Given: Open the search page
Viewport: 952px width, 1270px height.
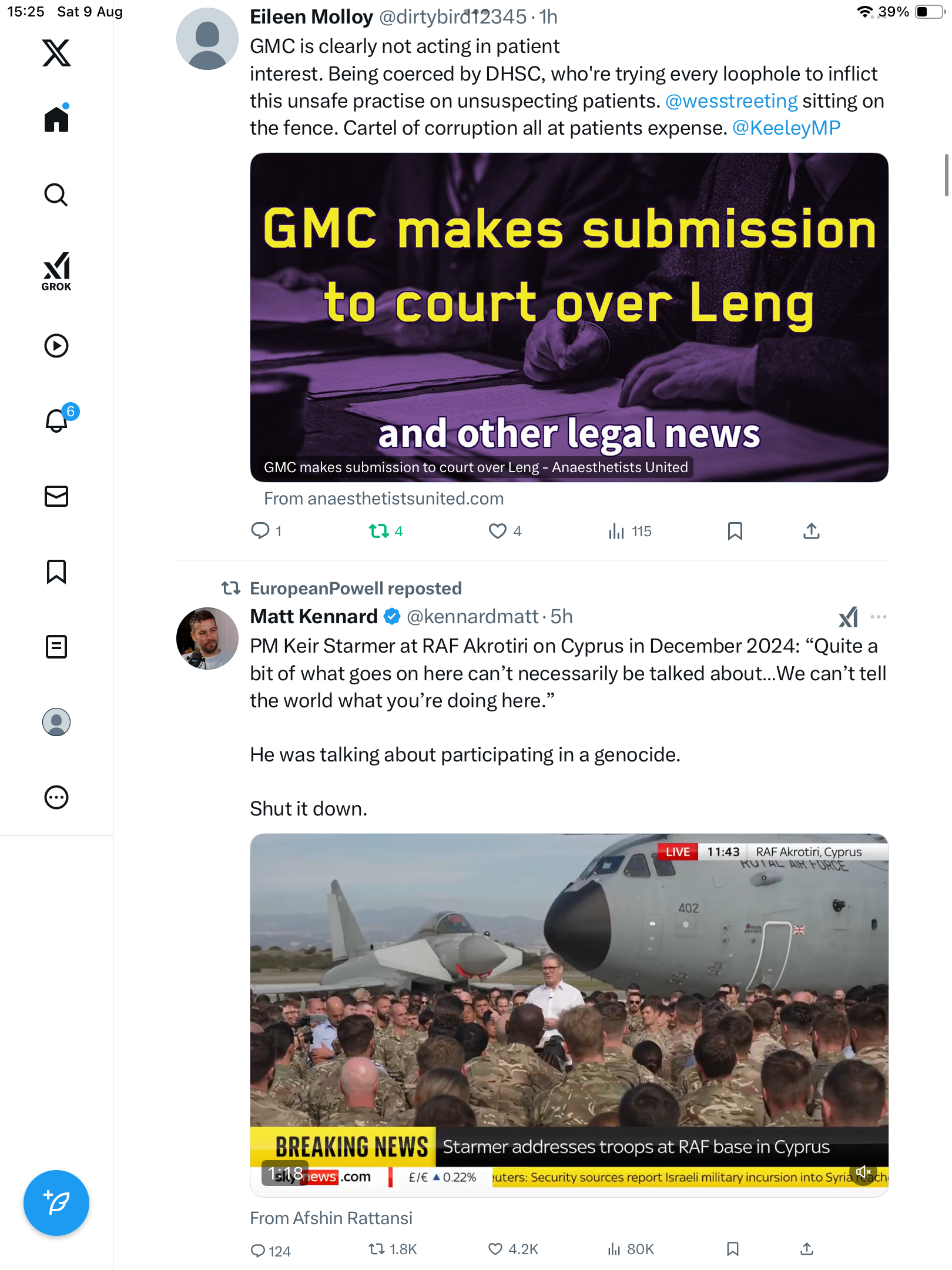Looking at the screenshot, I should (x=56, y=195).
